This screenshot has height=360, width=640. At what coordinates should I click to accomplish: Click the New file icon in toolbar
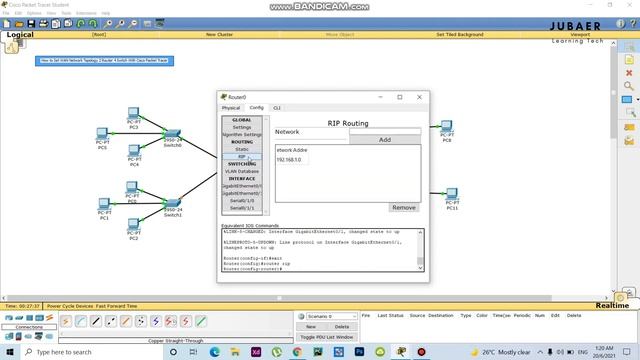[7, 24]
